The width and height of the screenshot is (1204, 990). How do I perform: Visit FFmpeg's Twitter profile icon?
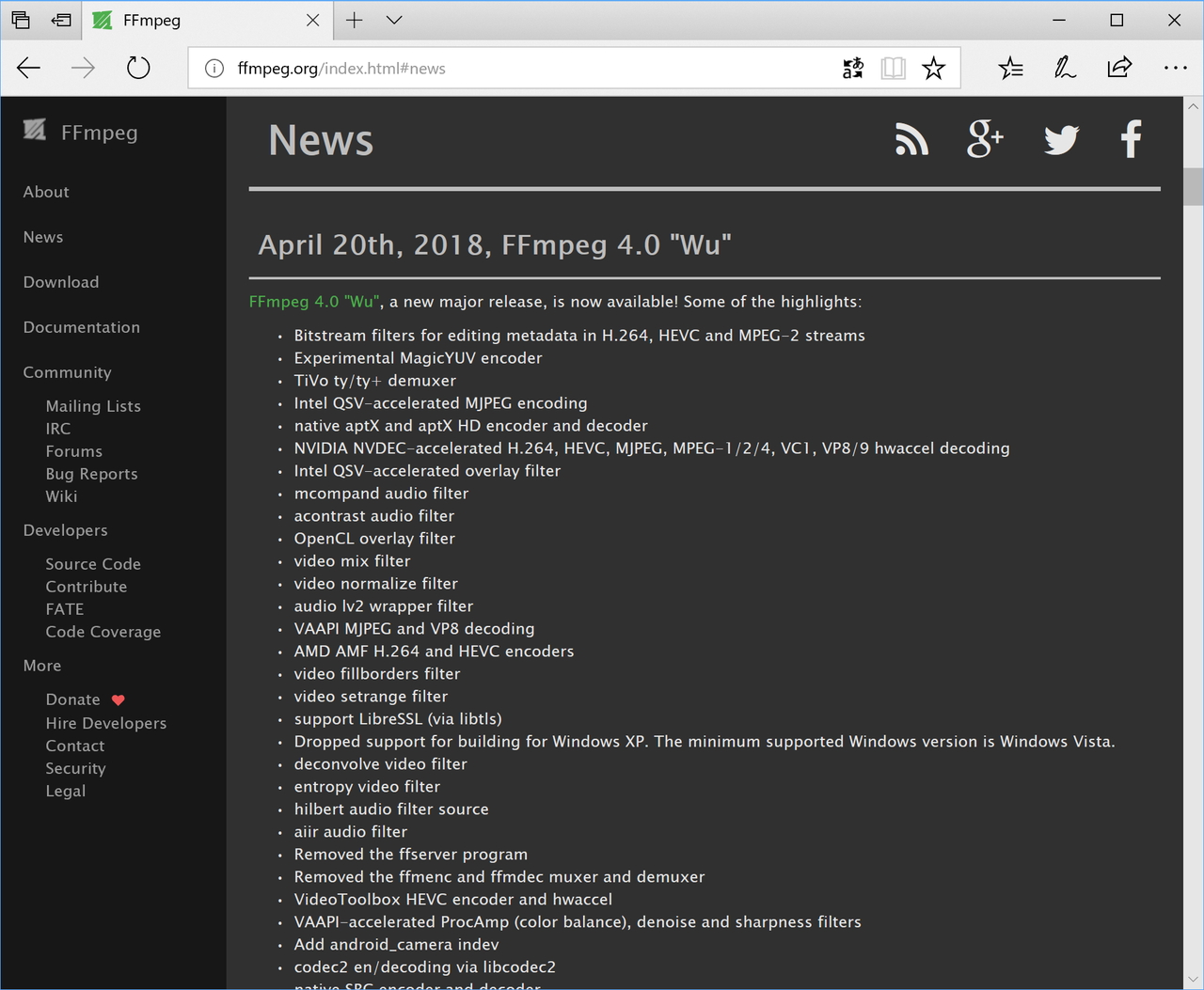1060,139
